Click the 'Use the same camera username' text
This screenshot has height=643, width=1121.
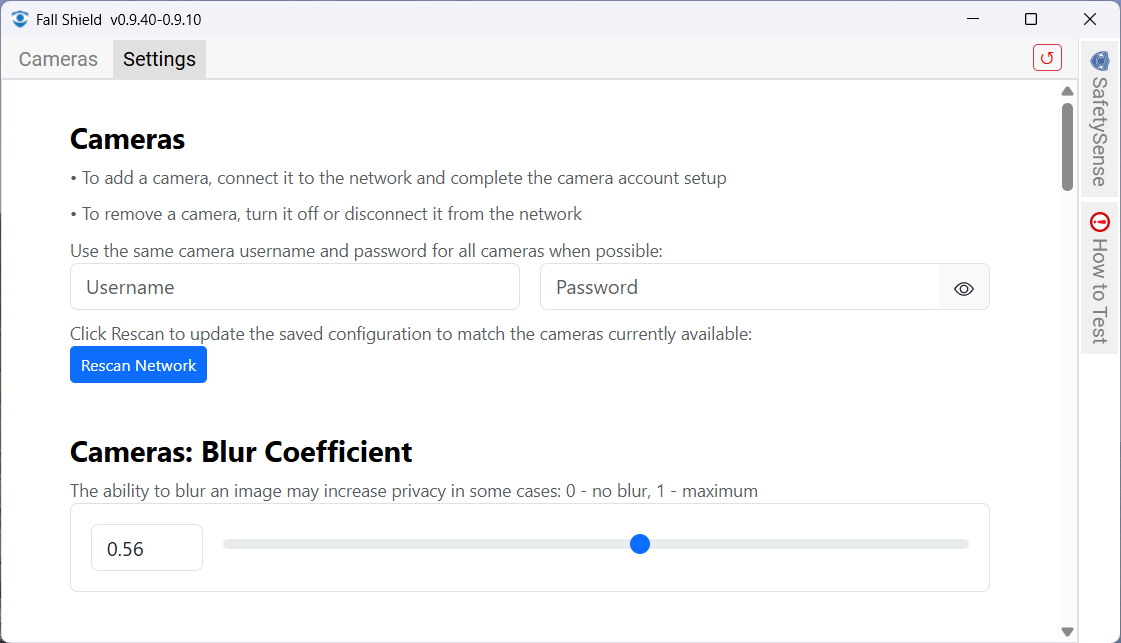(366, 251)
